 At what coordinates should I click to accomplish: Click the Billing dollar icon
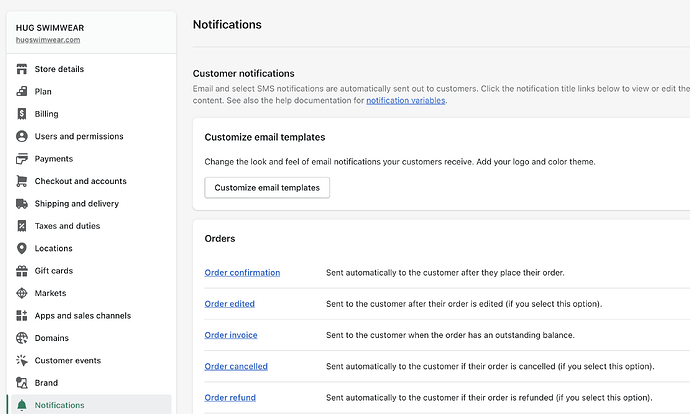pos(22,114)
